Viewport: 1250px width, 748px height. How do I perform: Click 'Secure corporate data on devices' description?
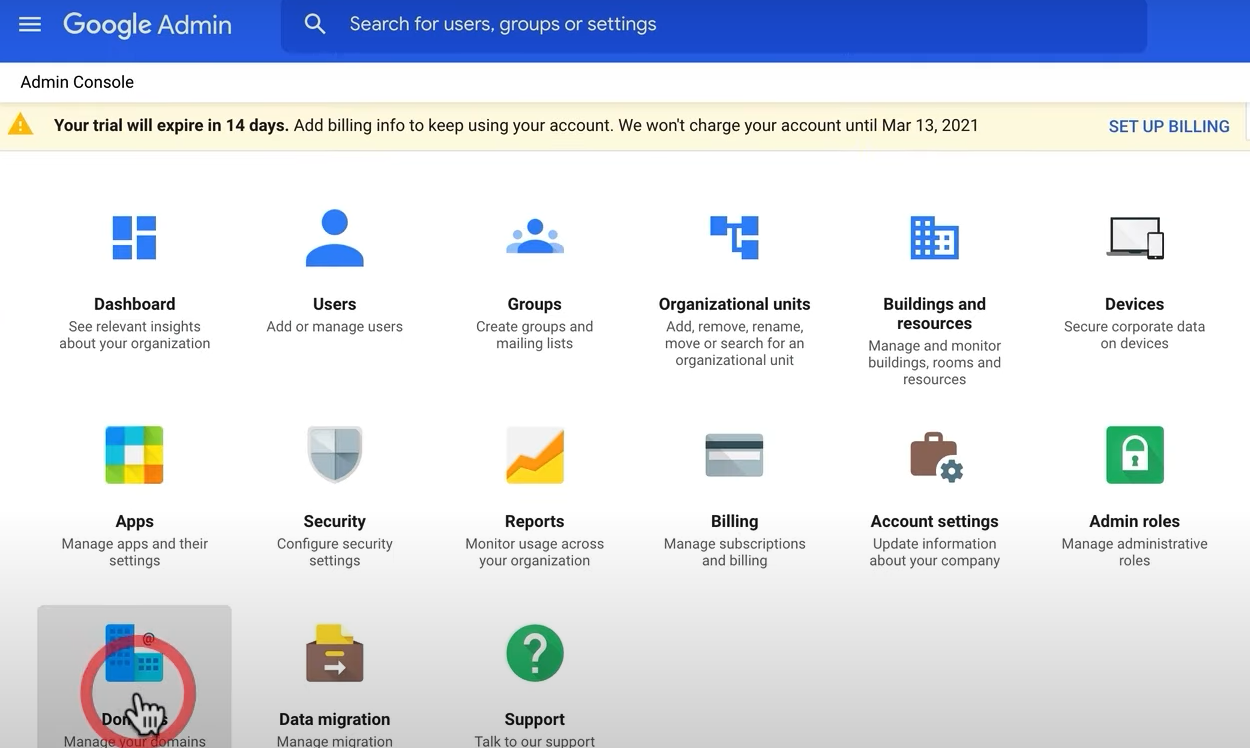pos(1135,335)
